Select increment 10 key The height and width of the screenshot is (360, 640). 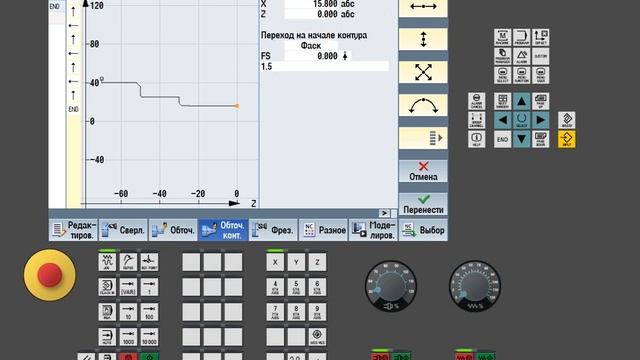point(128,312)
